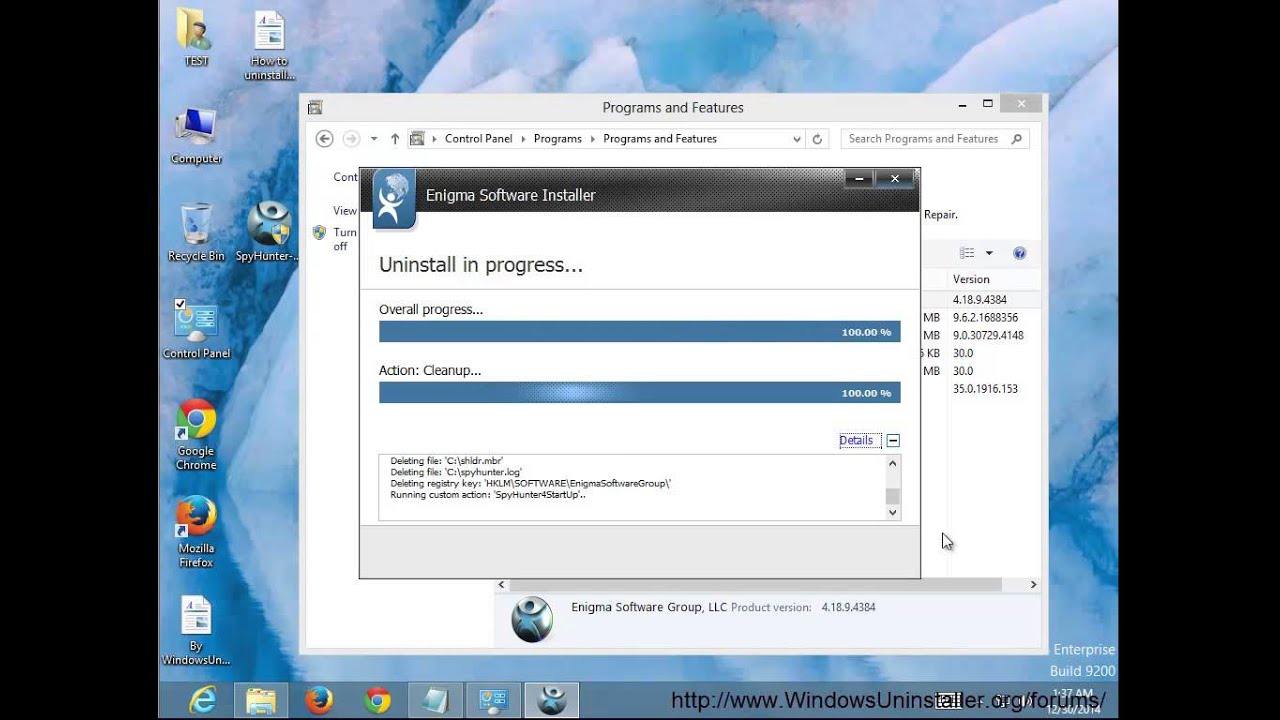Open the By WindowsUn... text file
Screen dimensions: 1280x720
(x=196, y=630)
